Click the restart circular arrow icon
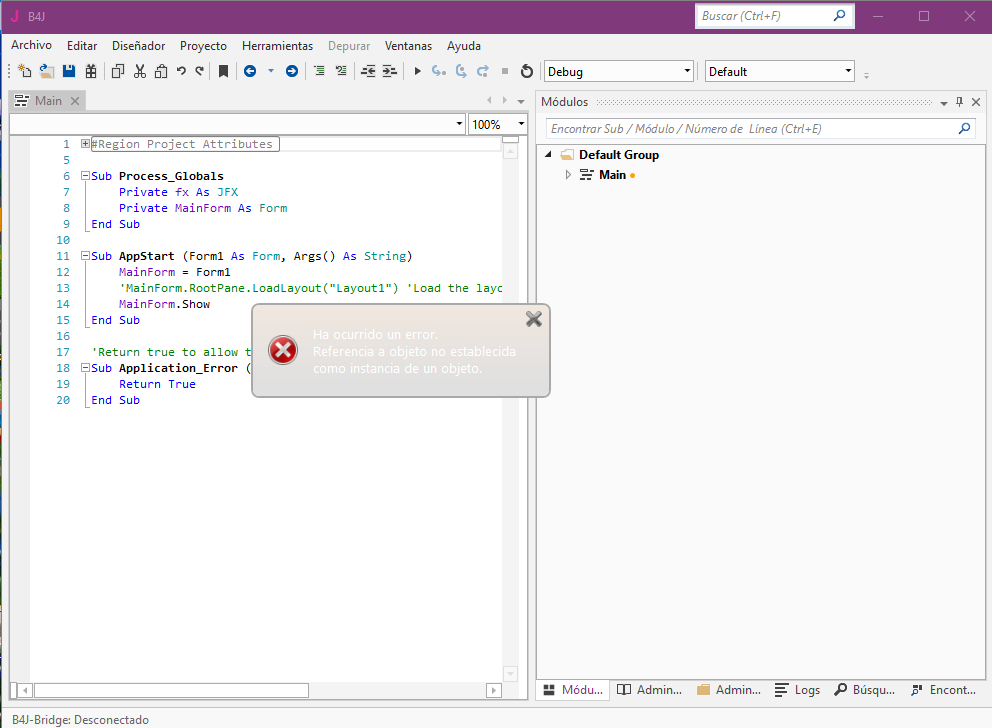The width and height of the screenshot is (992, 728). (527, 71)
